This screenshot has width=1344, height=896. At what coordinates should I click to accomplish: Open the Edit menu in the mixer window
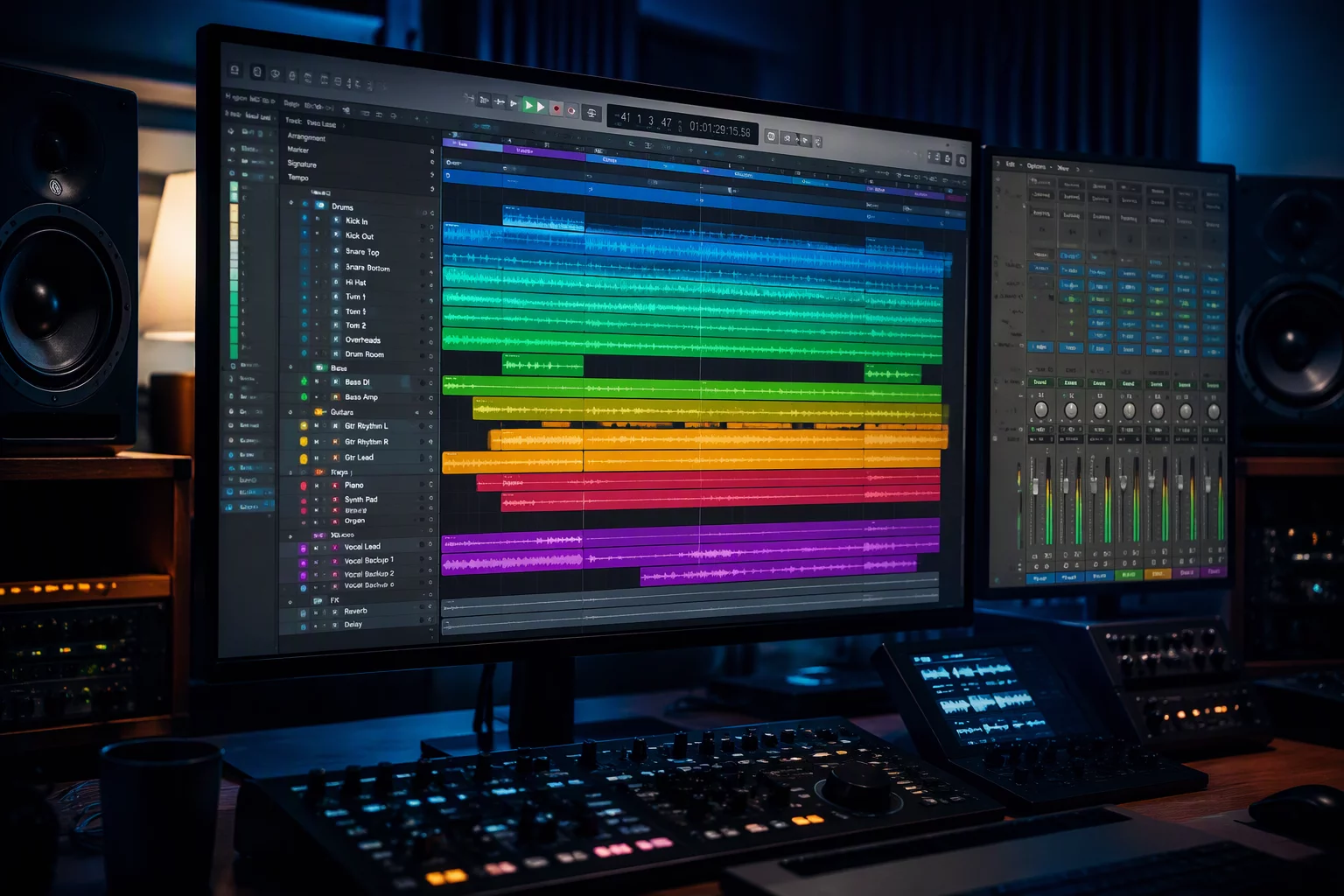tap(1011, 164)
